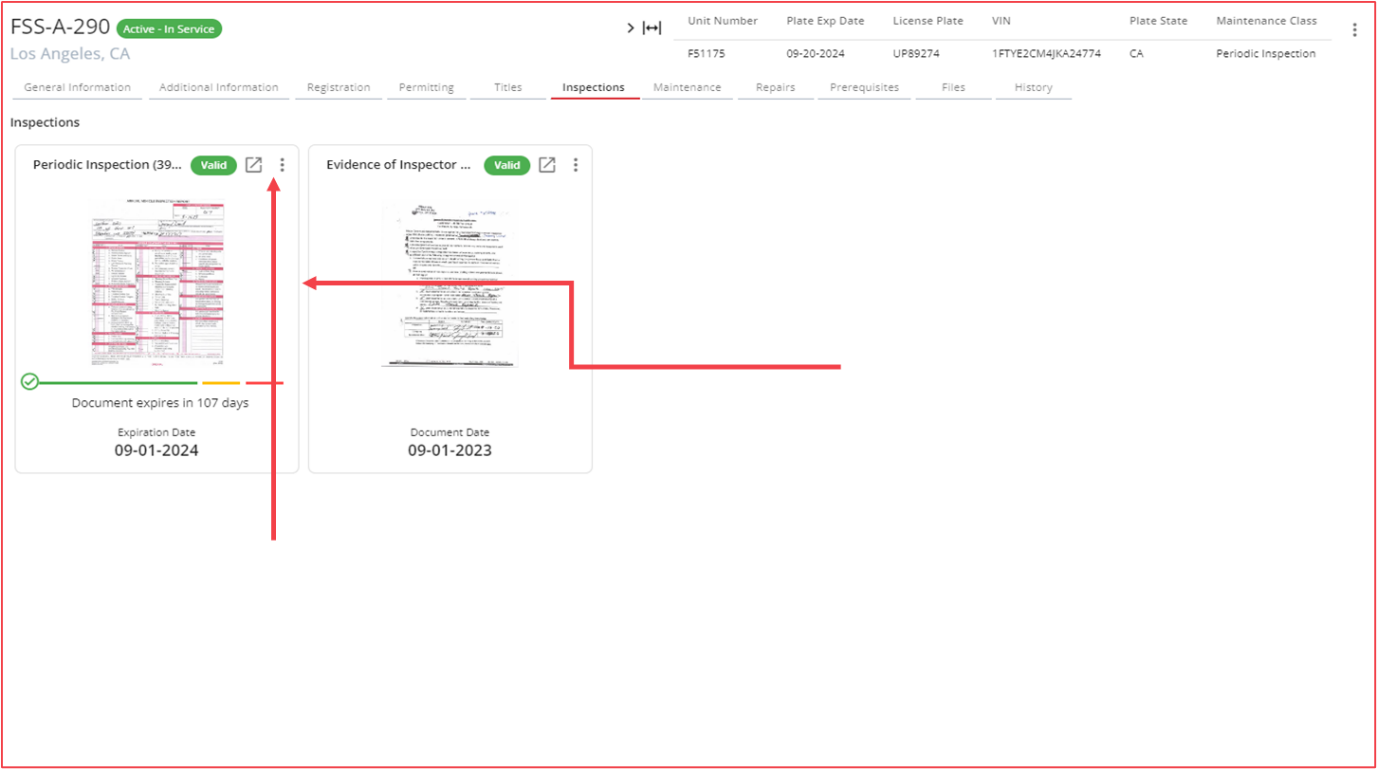Click the Valid badge on the Evidence of Inspector card
1377x769 pixels.
pyautogui.click(x=507, y=165)
